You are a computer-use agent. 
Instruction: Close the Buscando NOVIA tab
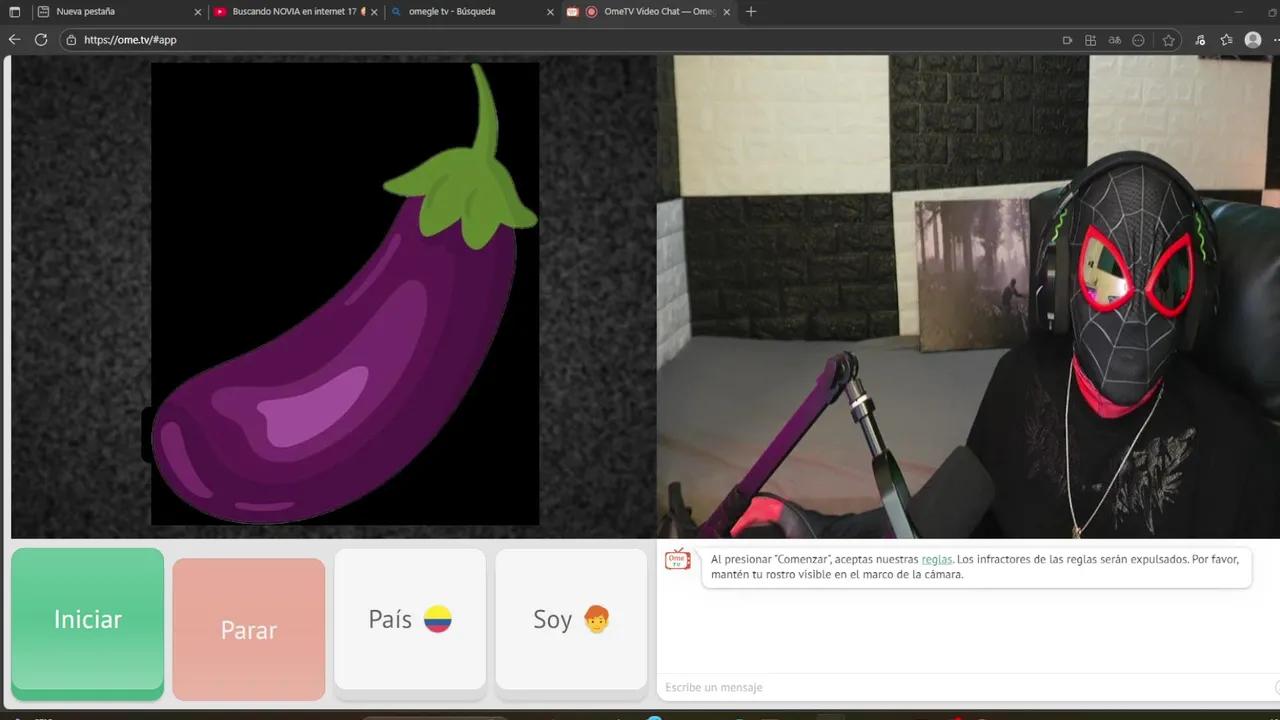374,12
